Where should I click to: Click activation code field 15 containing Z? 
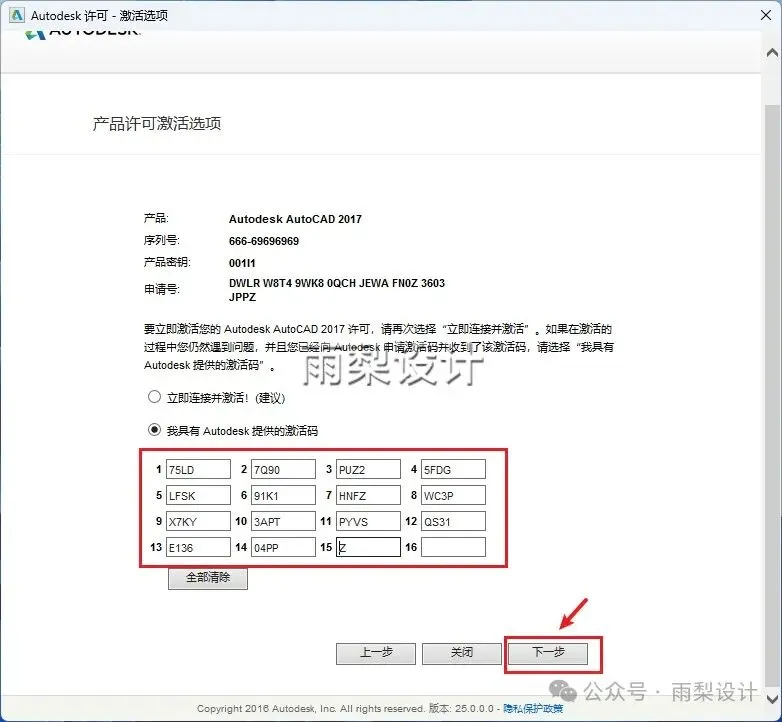tap(368, 547)
